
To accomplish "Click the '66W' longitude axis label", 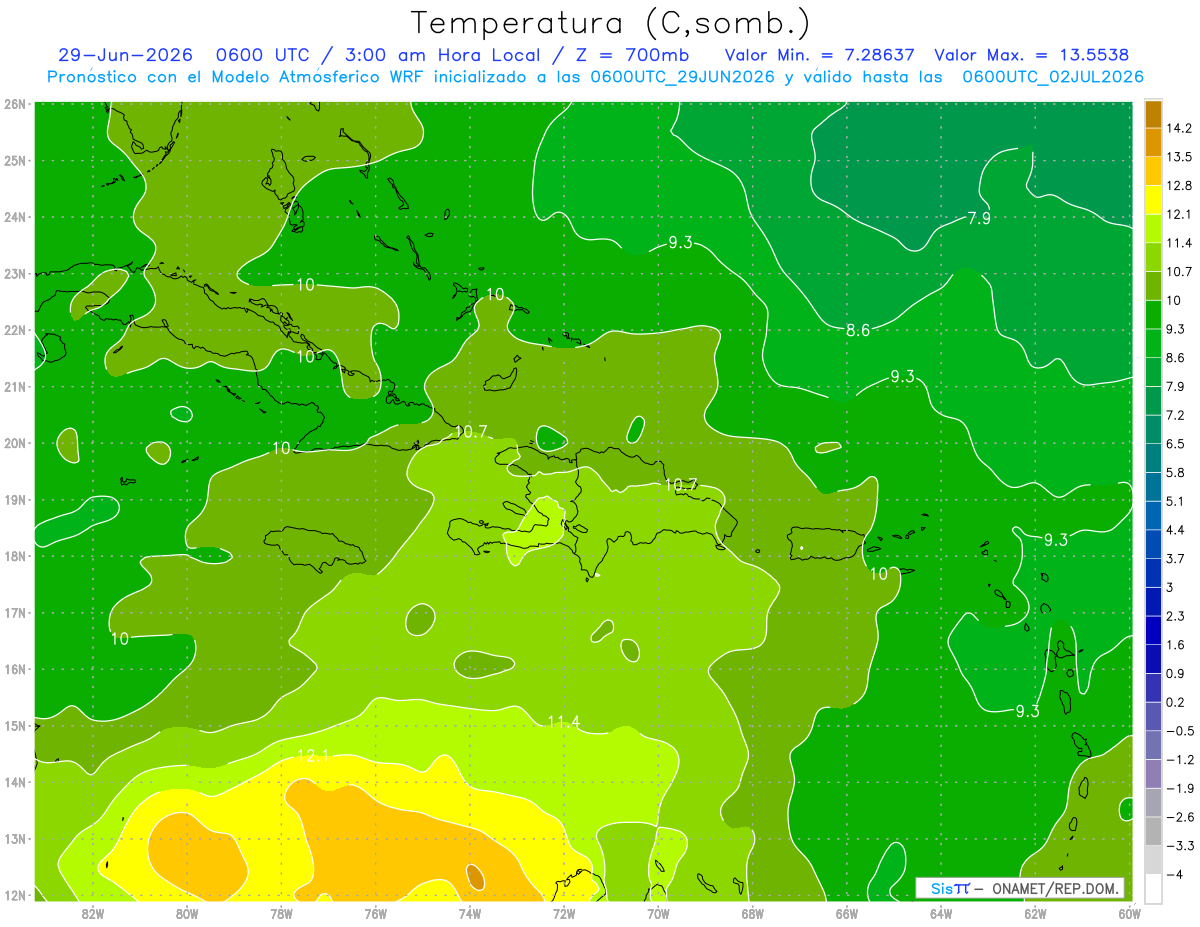I will click(x=846, y=913).
